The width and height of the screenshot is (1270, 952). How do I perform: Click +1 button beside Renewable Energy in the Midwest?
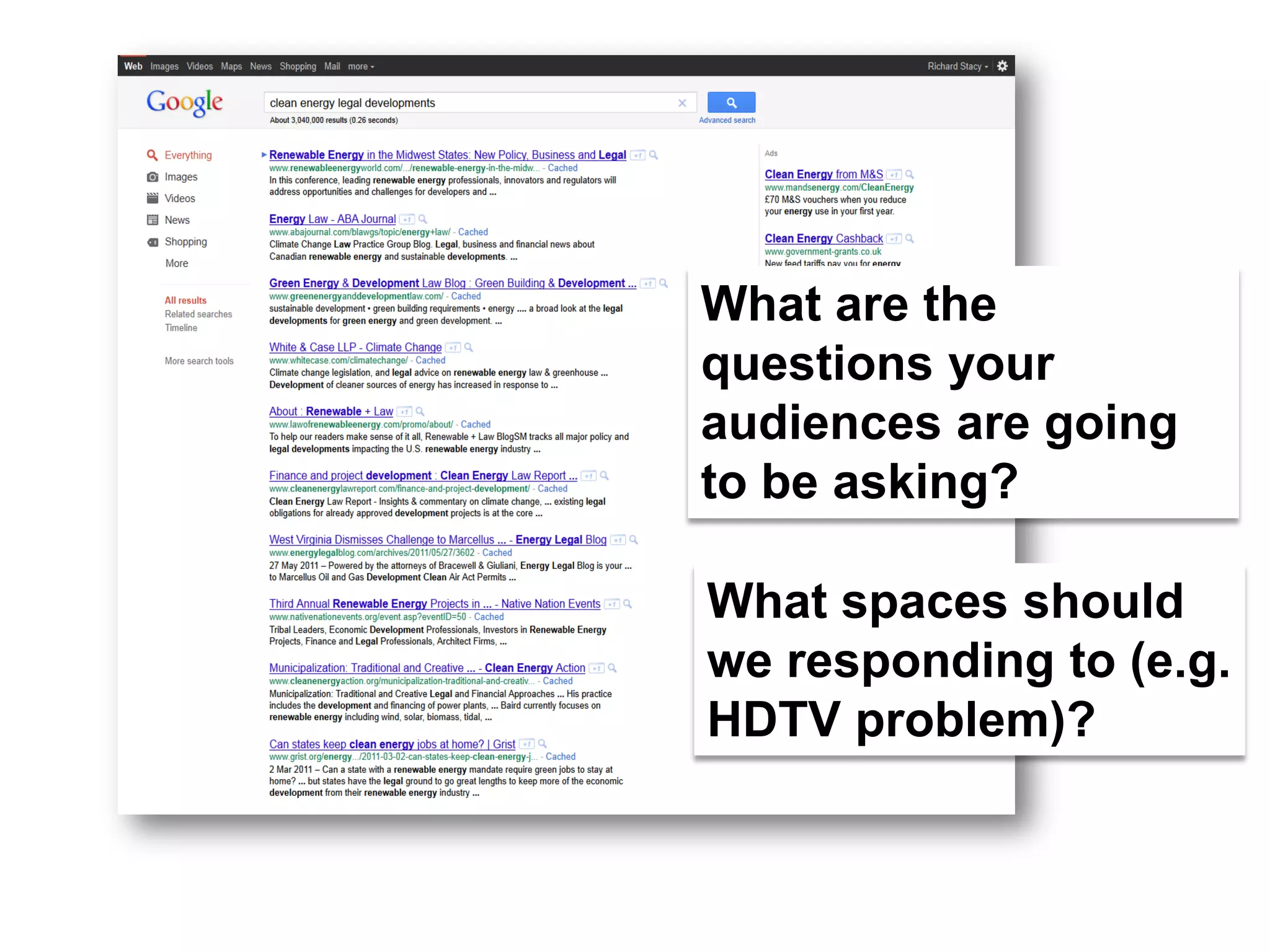click(638, 156)
